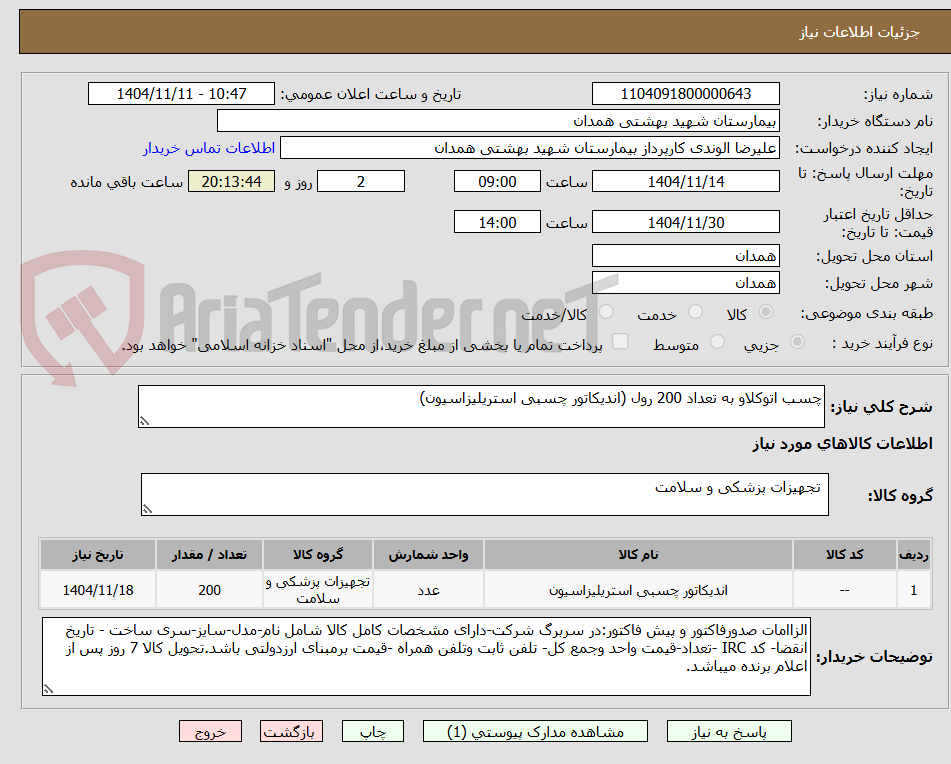
Task: Click the deadline time field 09:00
Action: point(497,181)
